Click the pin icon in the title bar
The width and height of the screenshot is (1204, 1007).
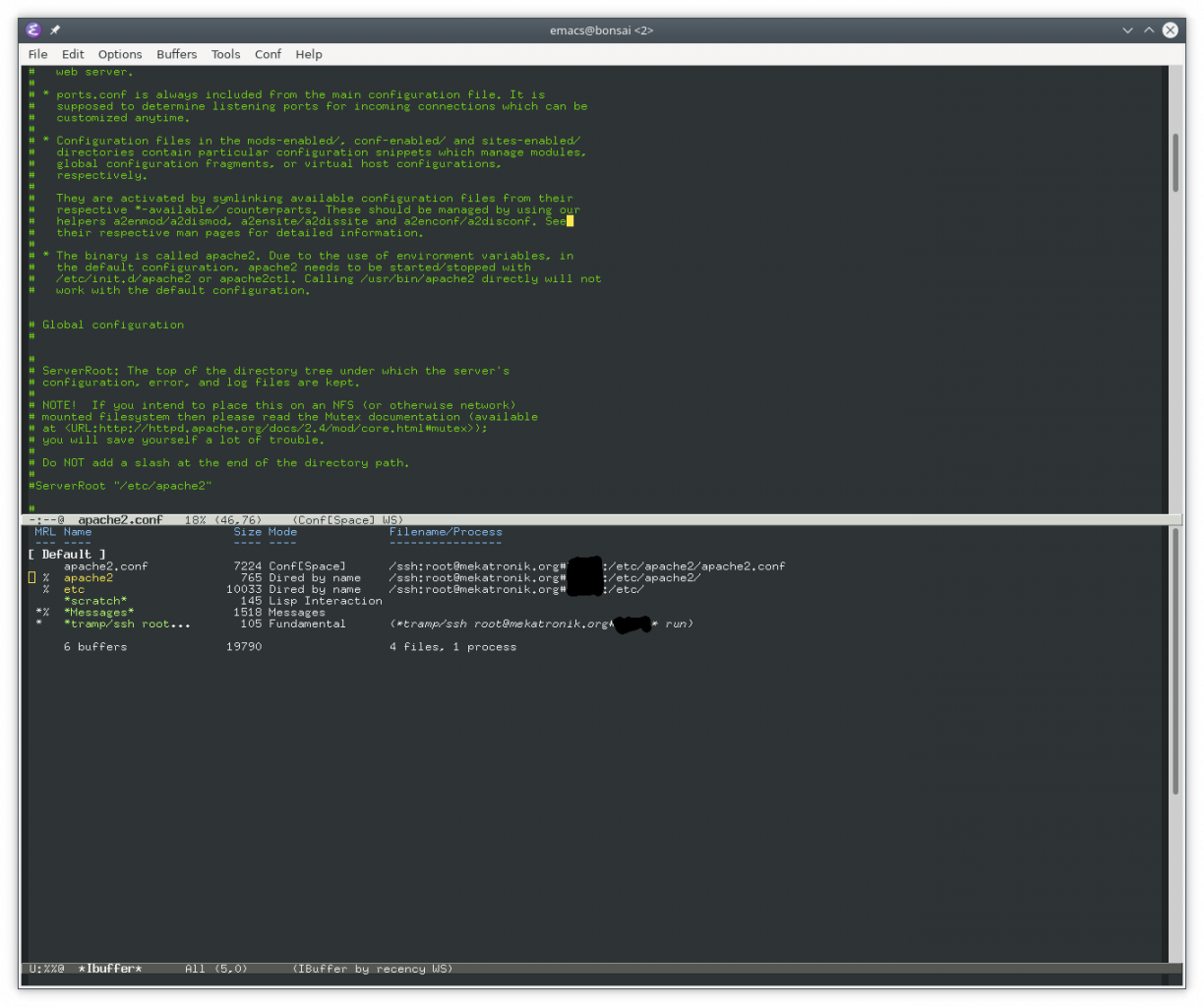click(55, 30)
